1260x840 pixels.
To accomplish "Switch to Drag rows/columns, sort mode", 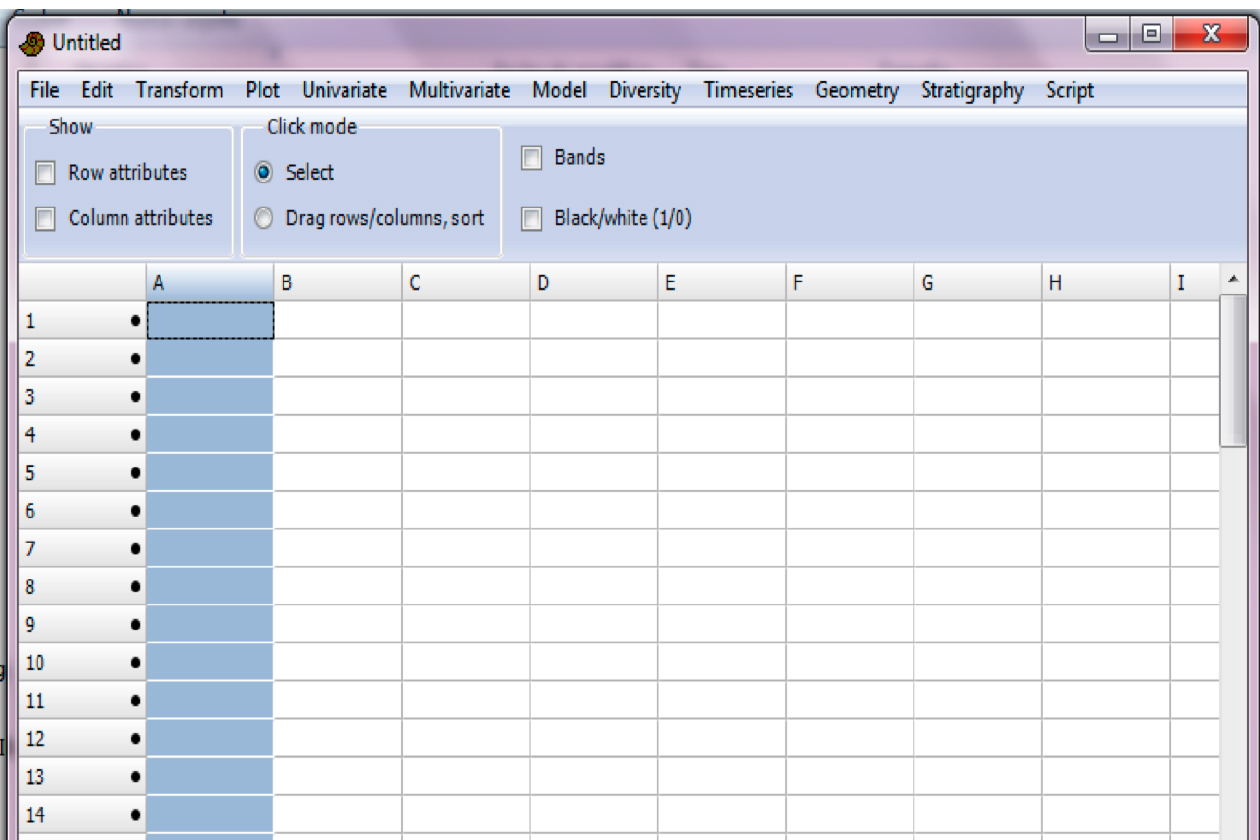I will 265,218.
